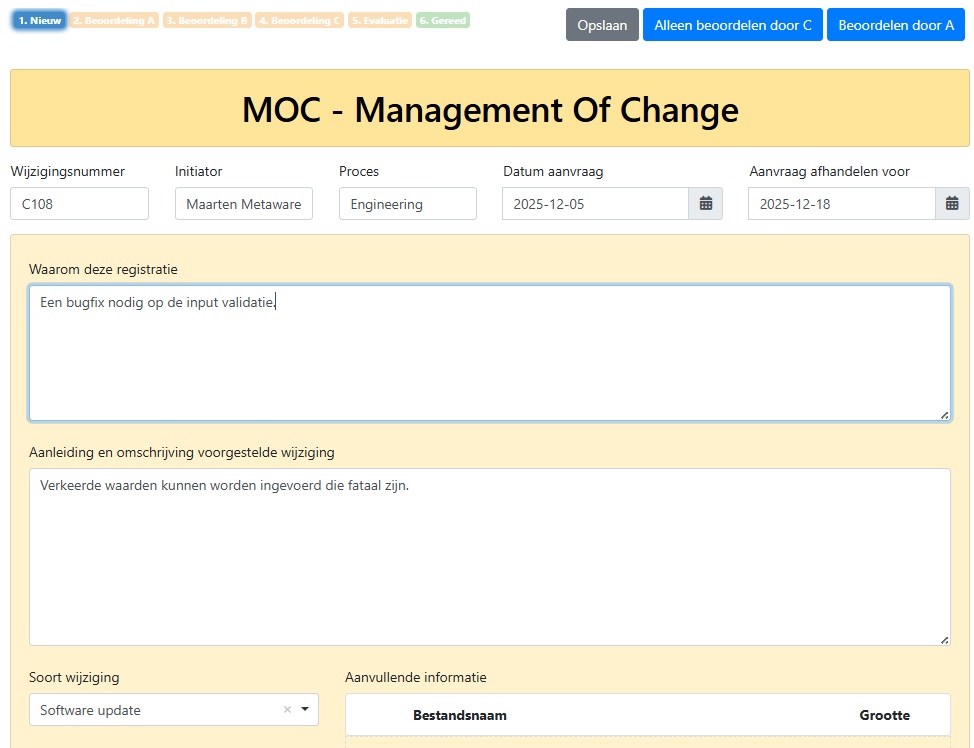The image size is (974, 748).
Task: Select the 5. Evaluatie step
Action: (x=380, y=20)
